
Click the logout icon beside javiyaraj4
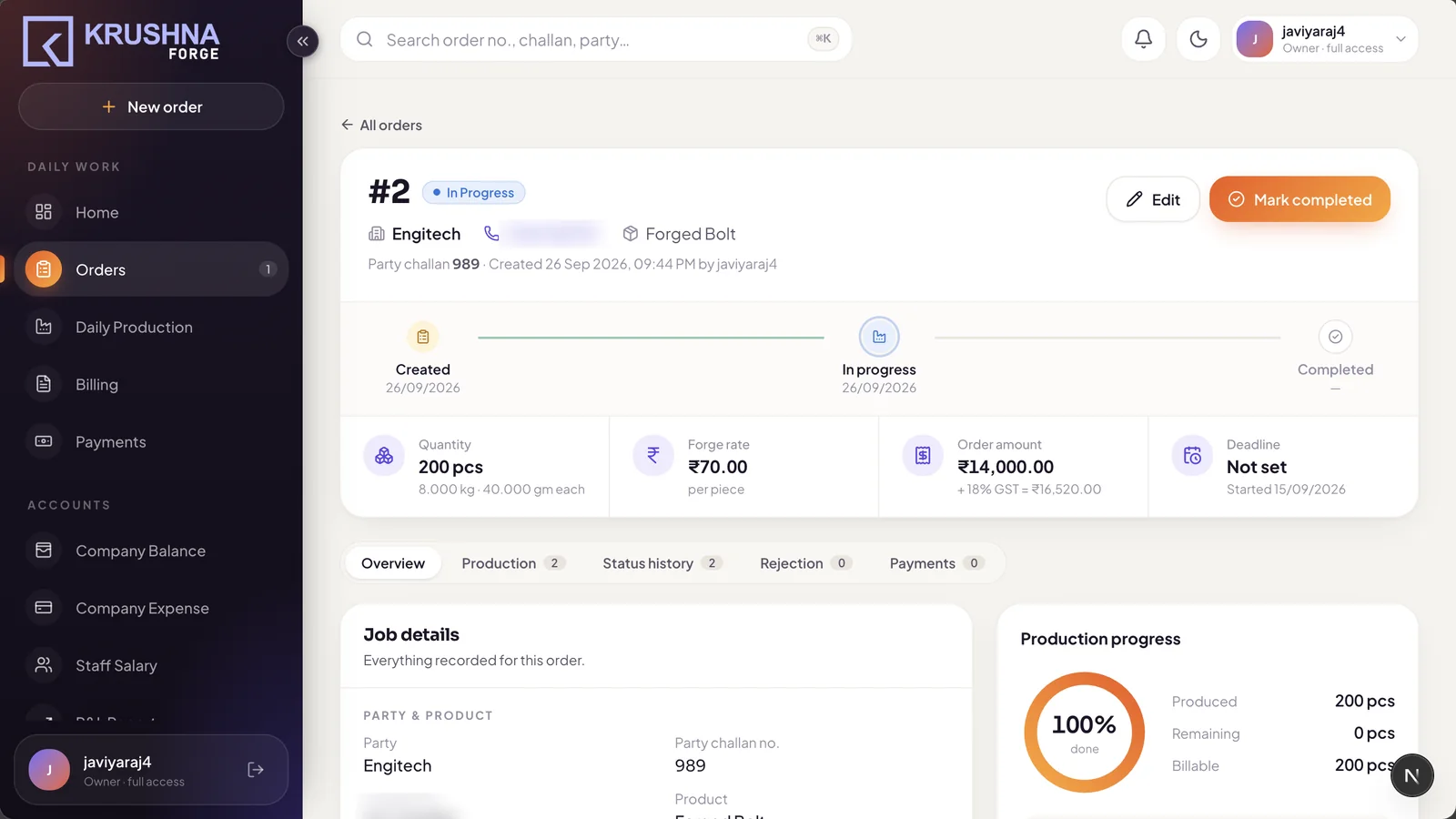256,770
